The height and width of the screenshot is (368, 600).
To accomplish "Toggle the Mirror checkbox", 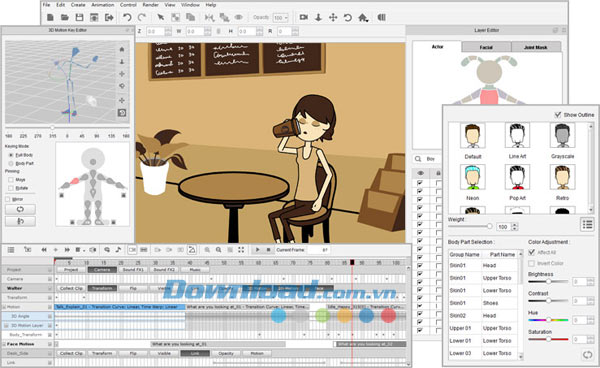I will pos(8,199).
